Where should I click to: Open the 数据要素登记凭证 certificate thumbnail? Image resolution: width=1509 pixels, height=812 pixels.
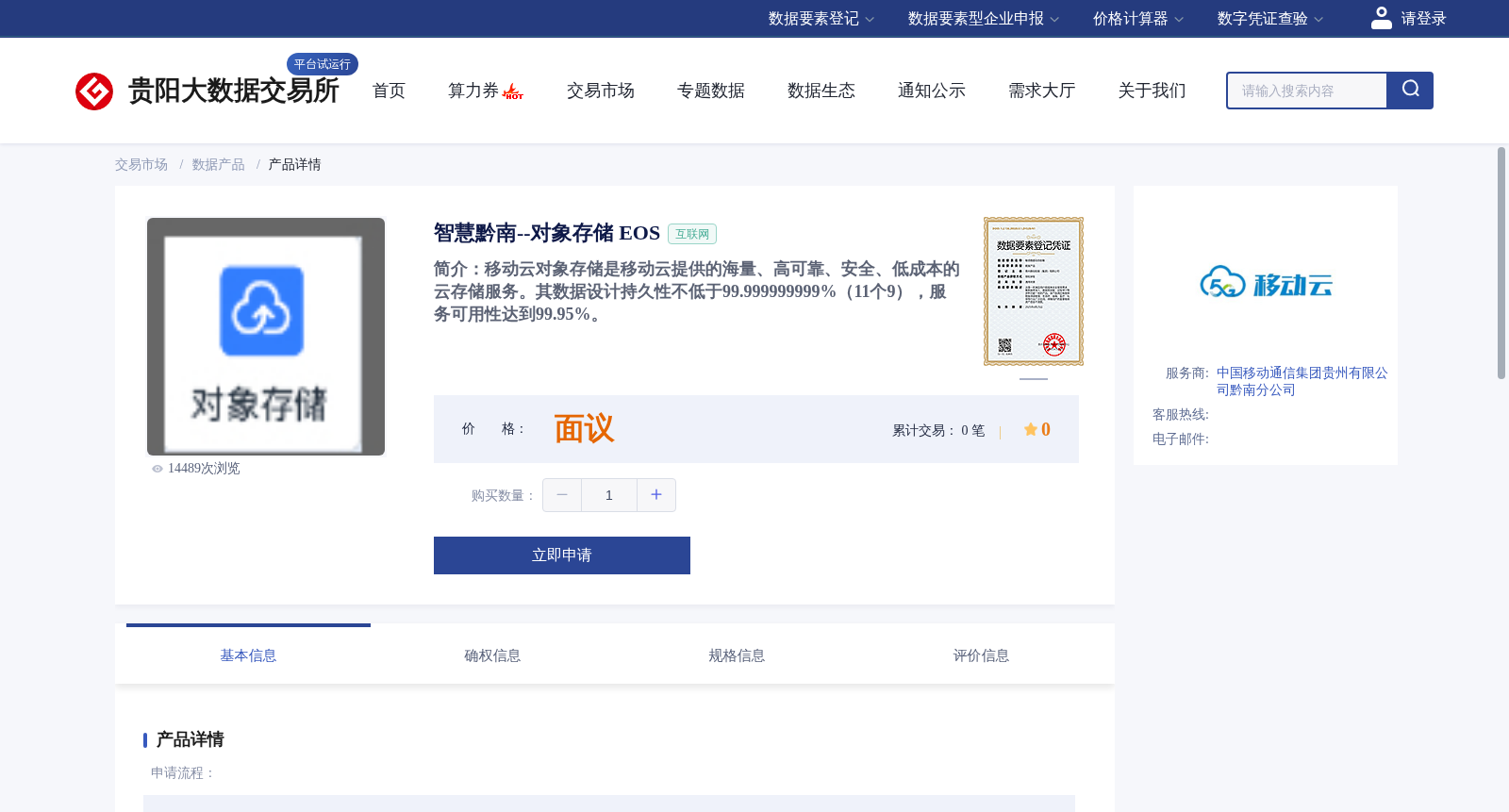point(1034,291)
